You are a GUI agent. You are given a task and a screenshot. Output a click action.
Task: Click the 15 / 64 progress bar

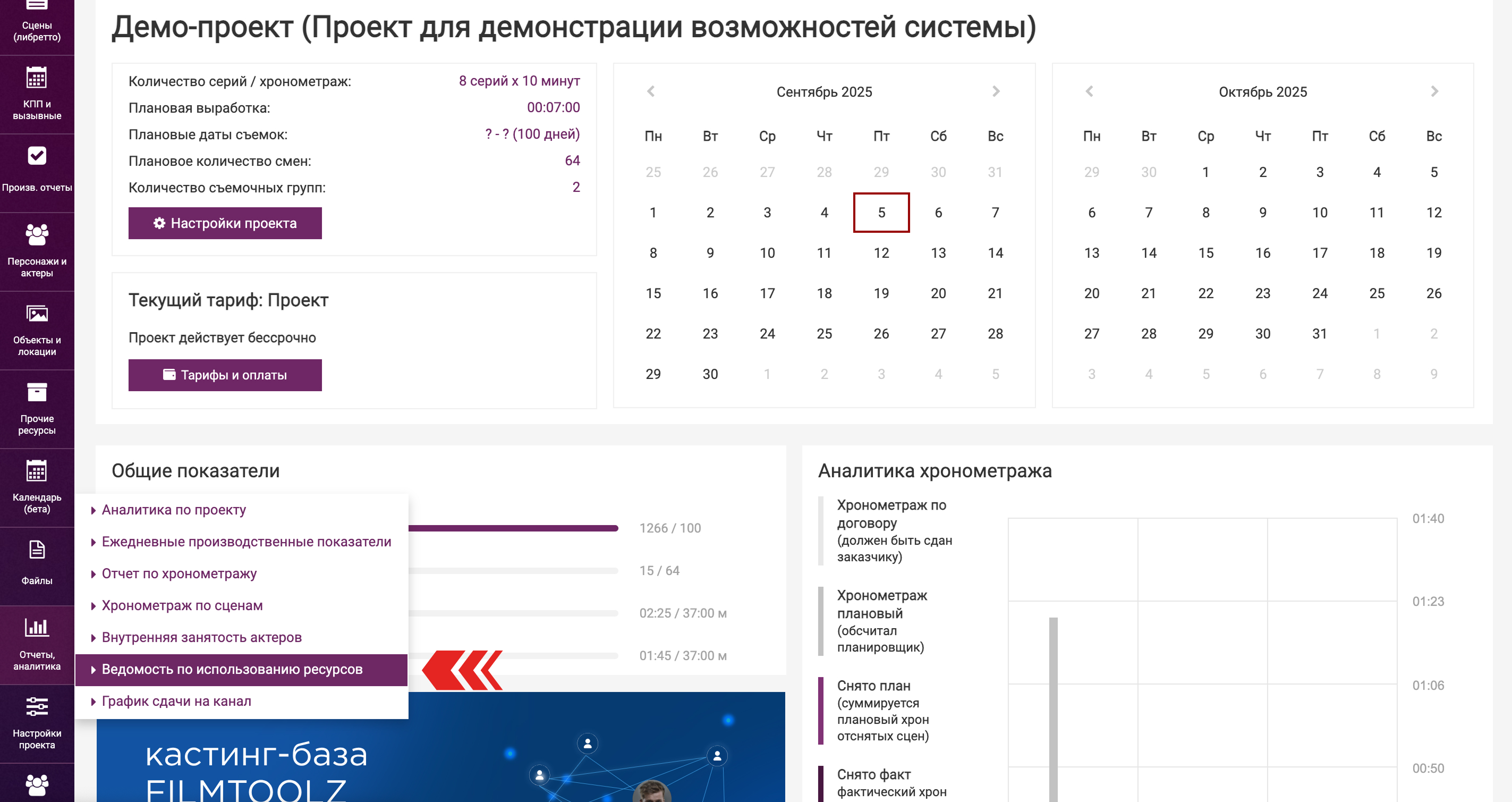[x=513, y=571]
